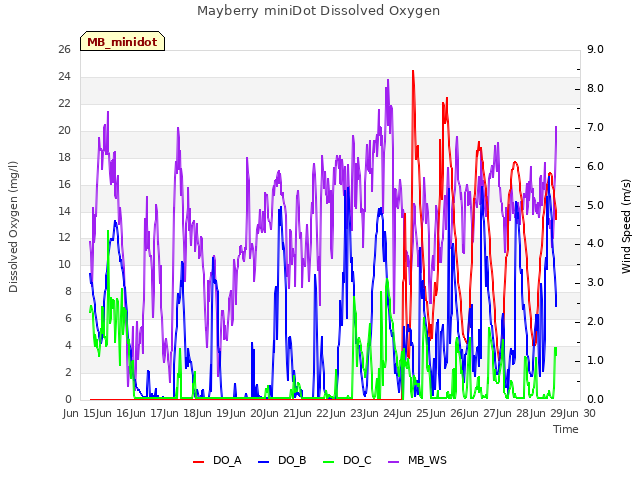The image size is (640, 480).
Task: Click the green DO_C legend swatch
Action: pos(329,462)
